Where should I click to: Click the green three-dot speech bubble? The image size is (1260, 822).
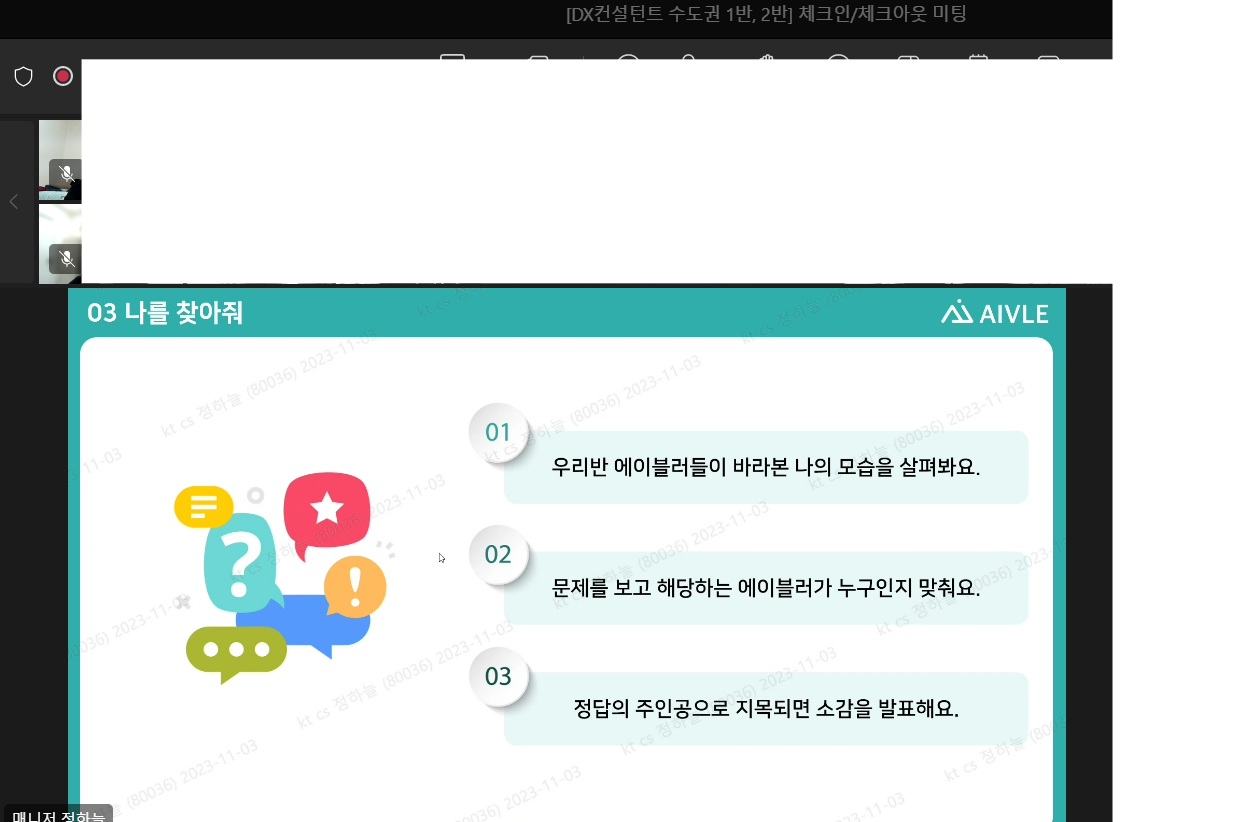(236, 652)
